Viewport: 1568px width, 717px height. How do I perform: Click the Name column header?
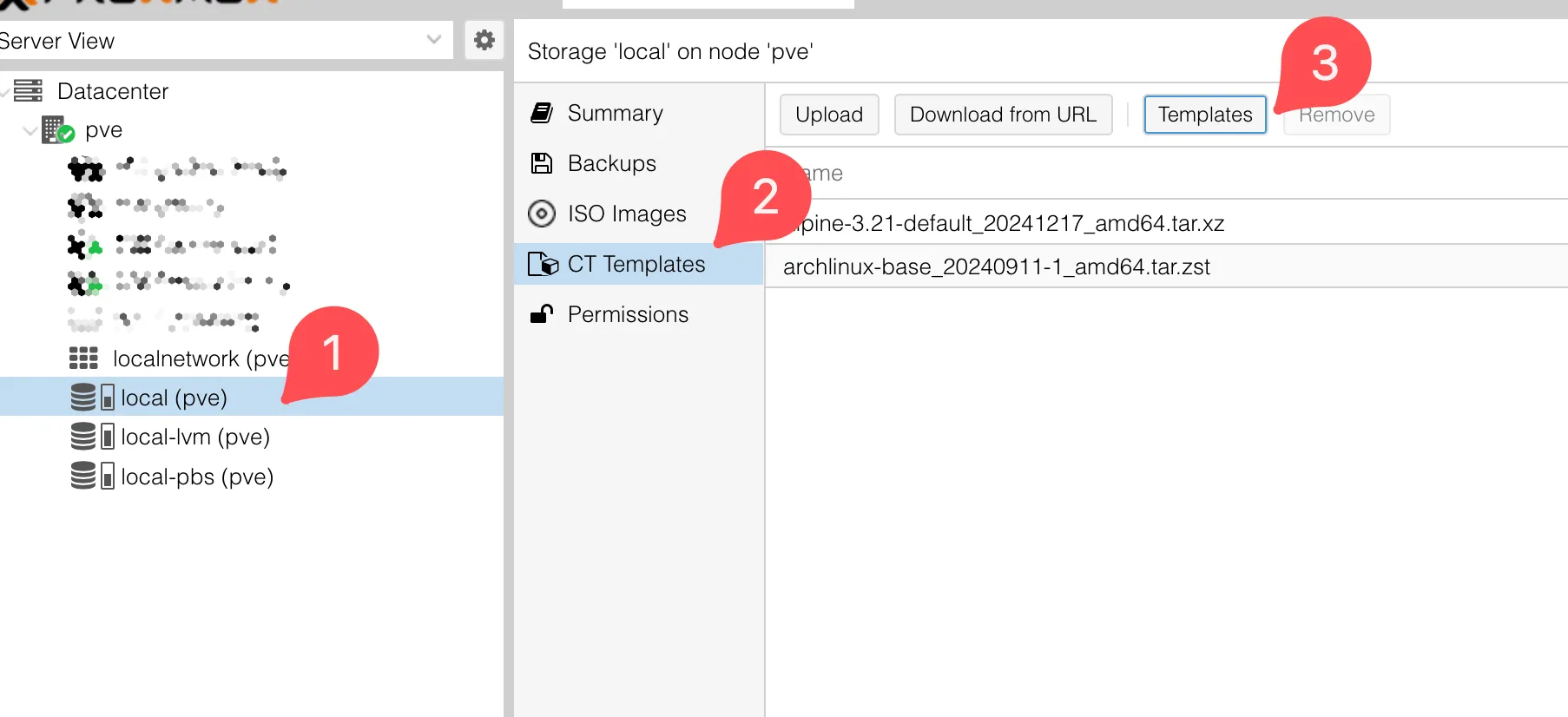[x=1166, y=174]
